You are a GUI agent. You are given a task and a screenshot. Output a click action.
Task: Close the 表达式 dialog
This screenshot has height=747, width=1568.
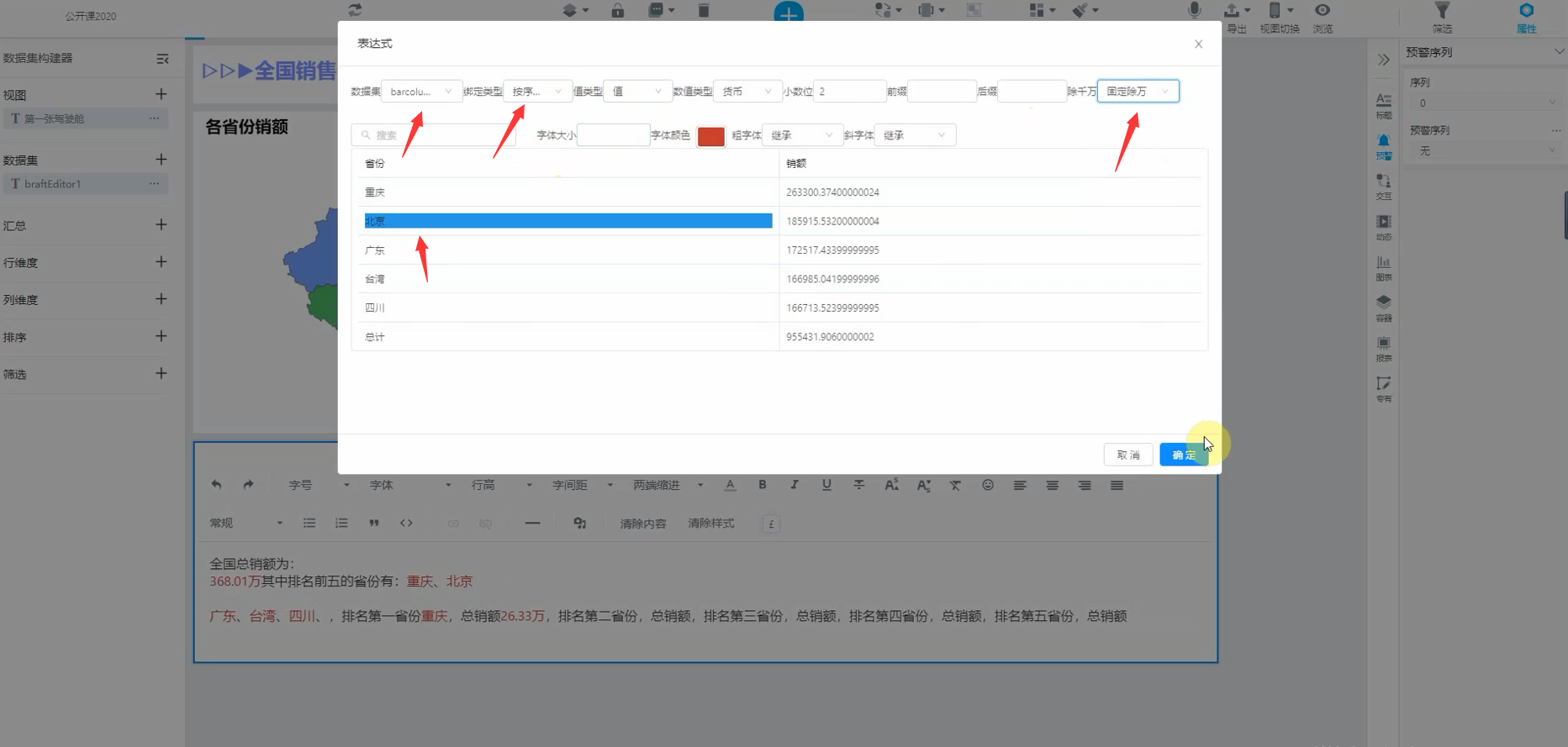pyautogui.click(x=1199, y=44)
